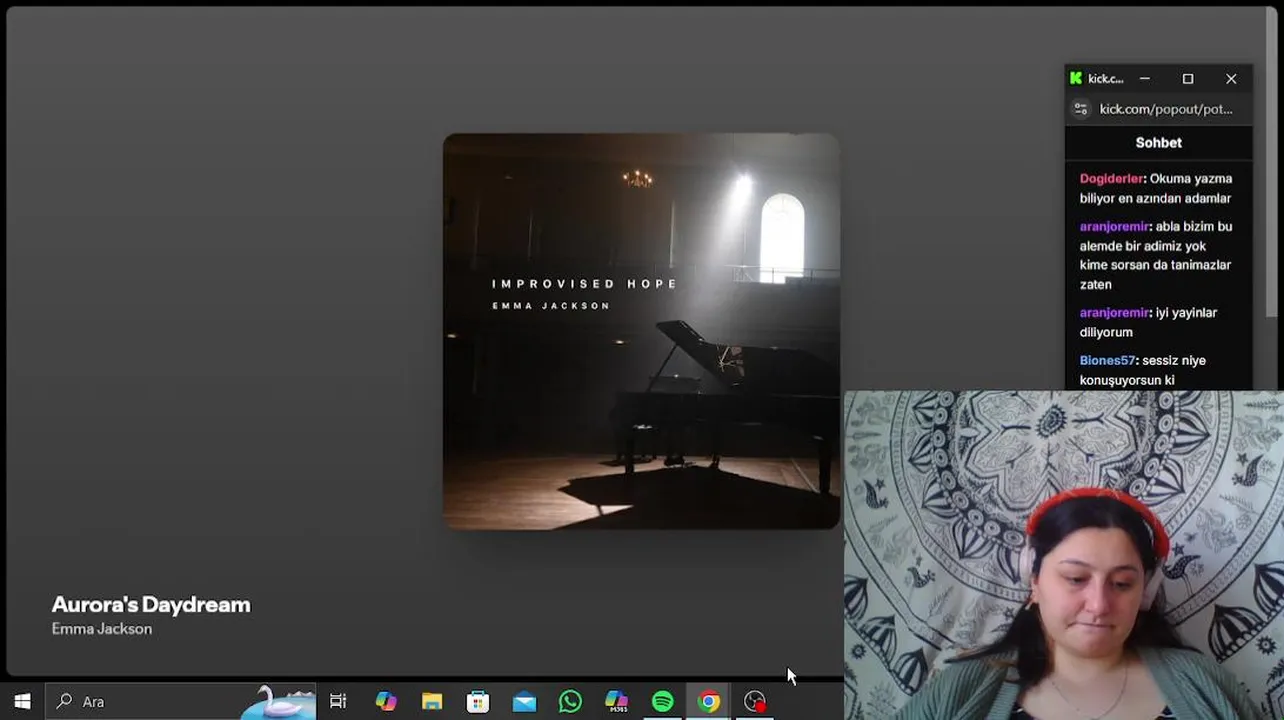Minimize the Kick chat popup window
Image resolution: width=1284 pixels, height=720 pixels.
click(x=1145, y=78)
